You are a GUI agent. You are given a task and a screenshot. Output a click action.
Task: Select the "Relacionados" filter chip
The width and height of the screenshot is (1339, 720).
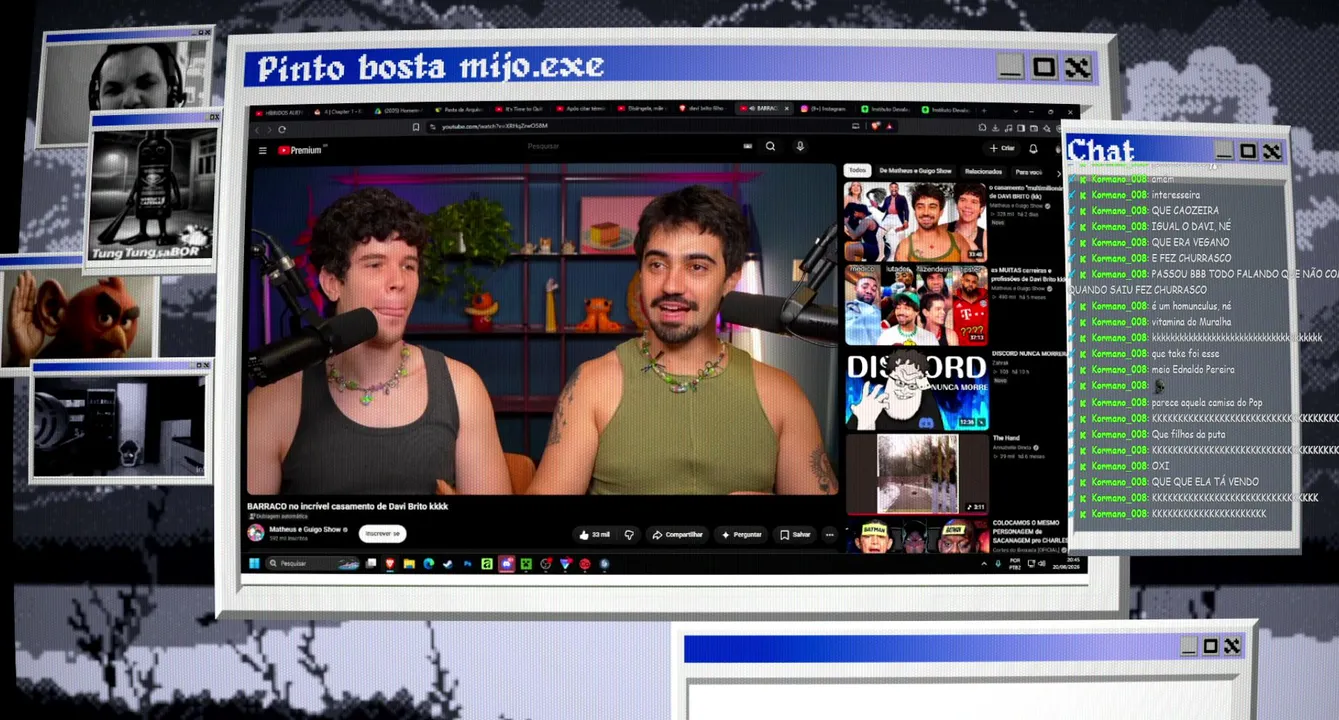coord(983,171)
